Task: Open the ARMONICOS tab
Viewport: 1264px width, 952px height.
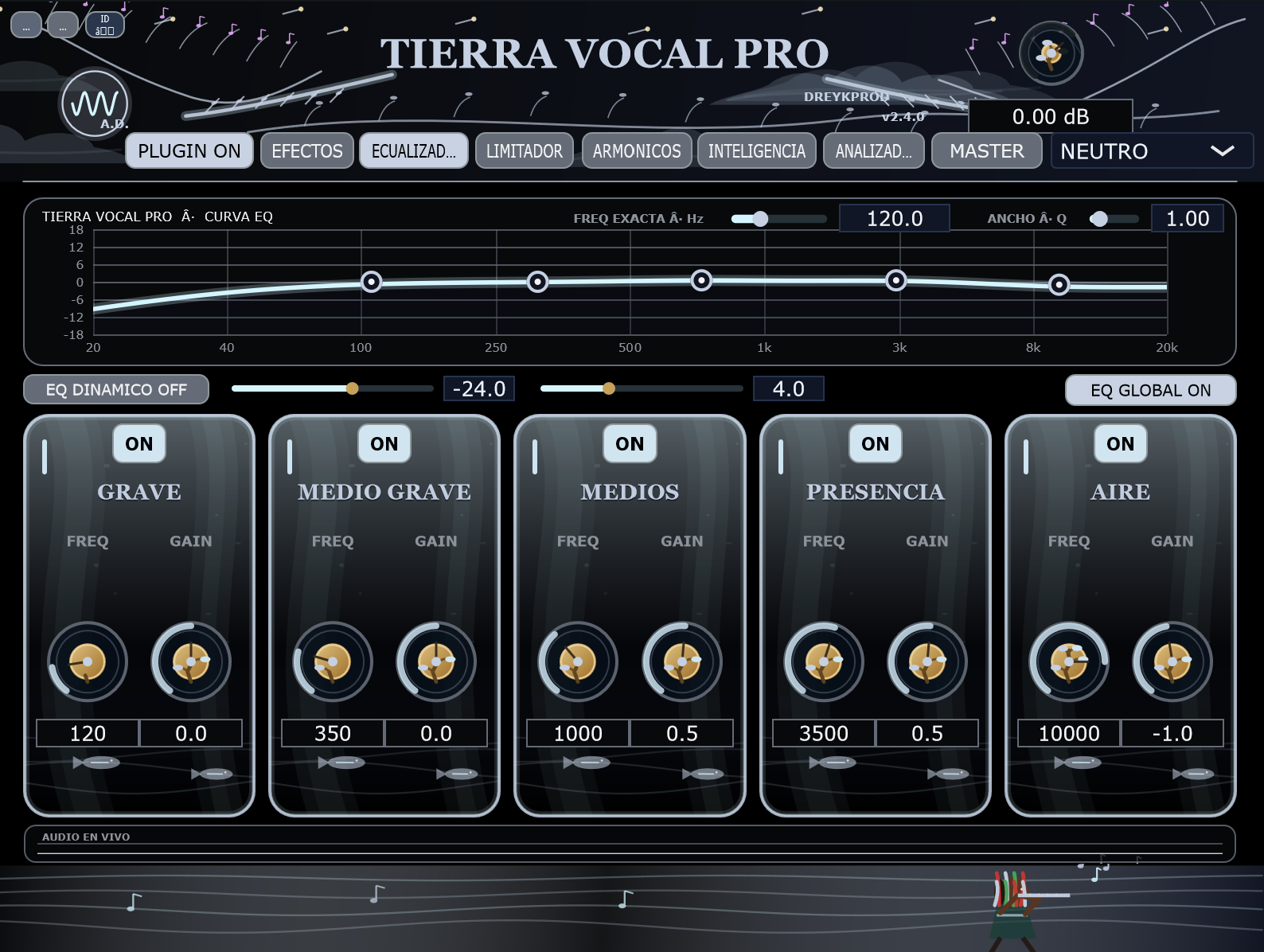Action: 637,151
